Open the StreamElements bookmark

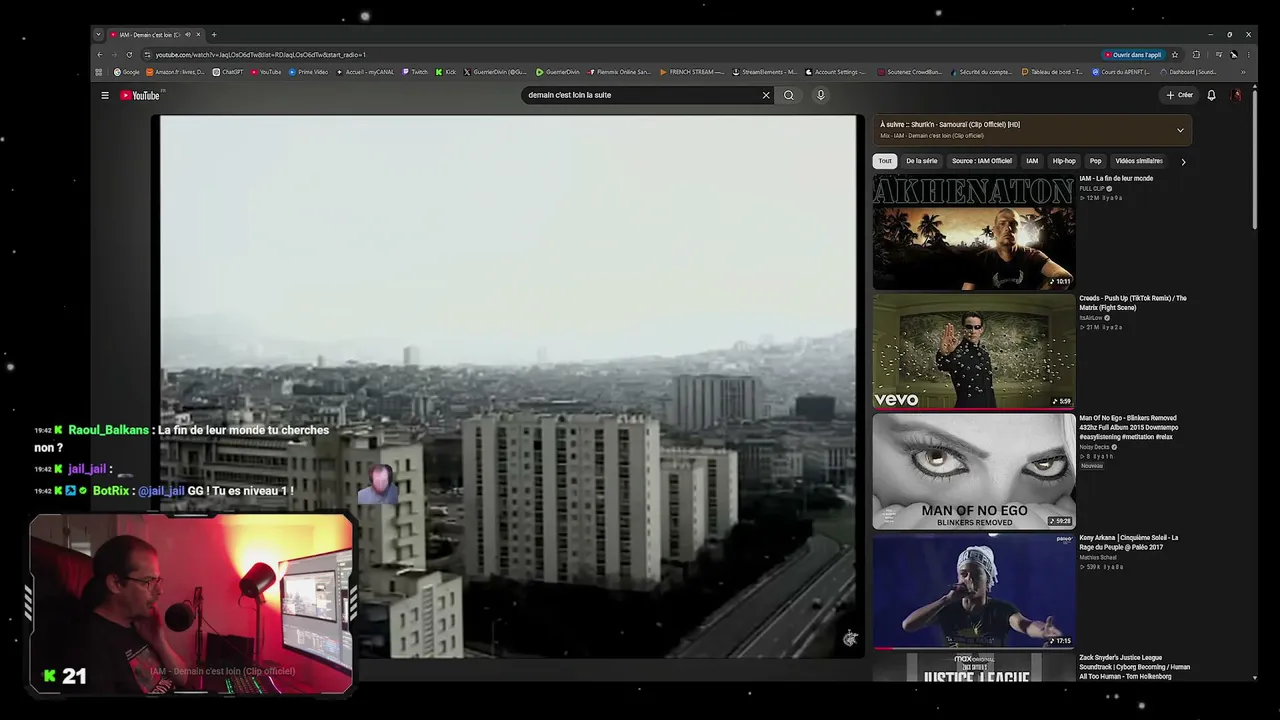tap(765, 72)
